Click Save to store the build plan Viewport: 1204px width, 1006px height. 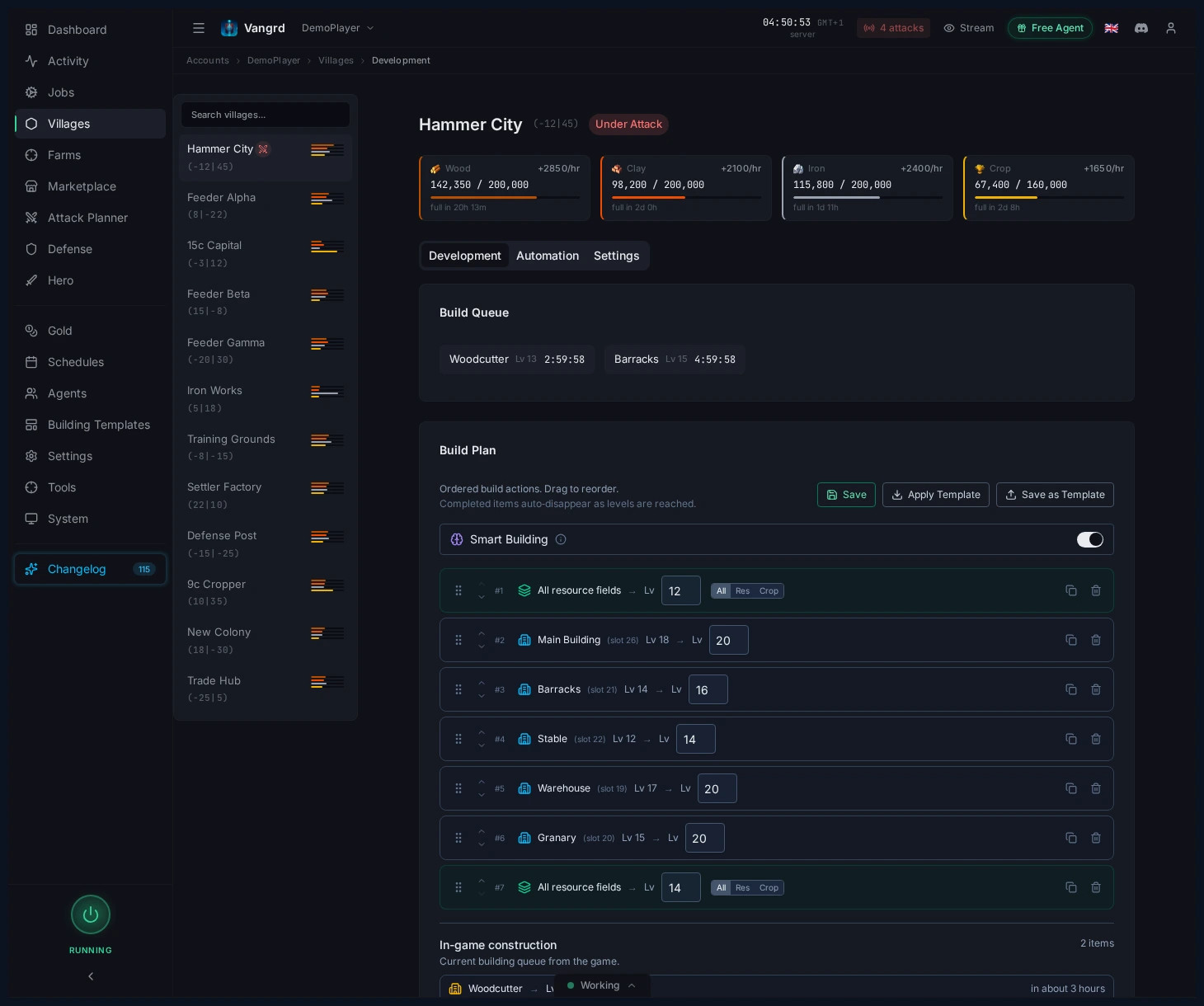tap(846, 495)
